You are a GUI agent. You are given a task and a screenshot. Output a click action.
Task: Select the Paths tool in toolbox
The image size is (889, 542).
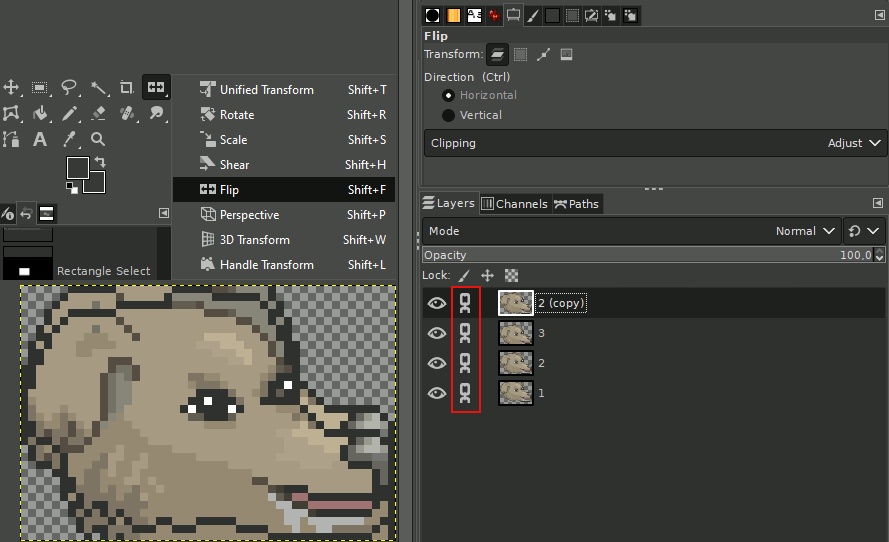pos(11,139)
